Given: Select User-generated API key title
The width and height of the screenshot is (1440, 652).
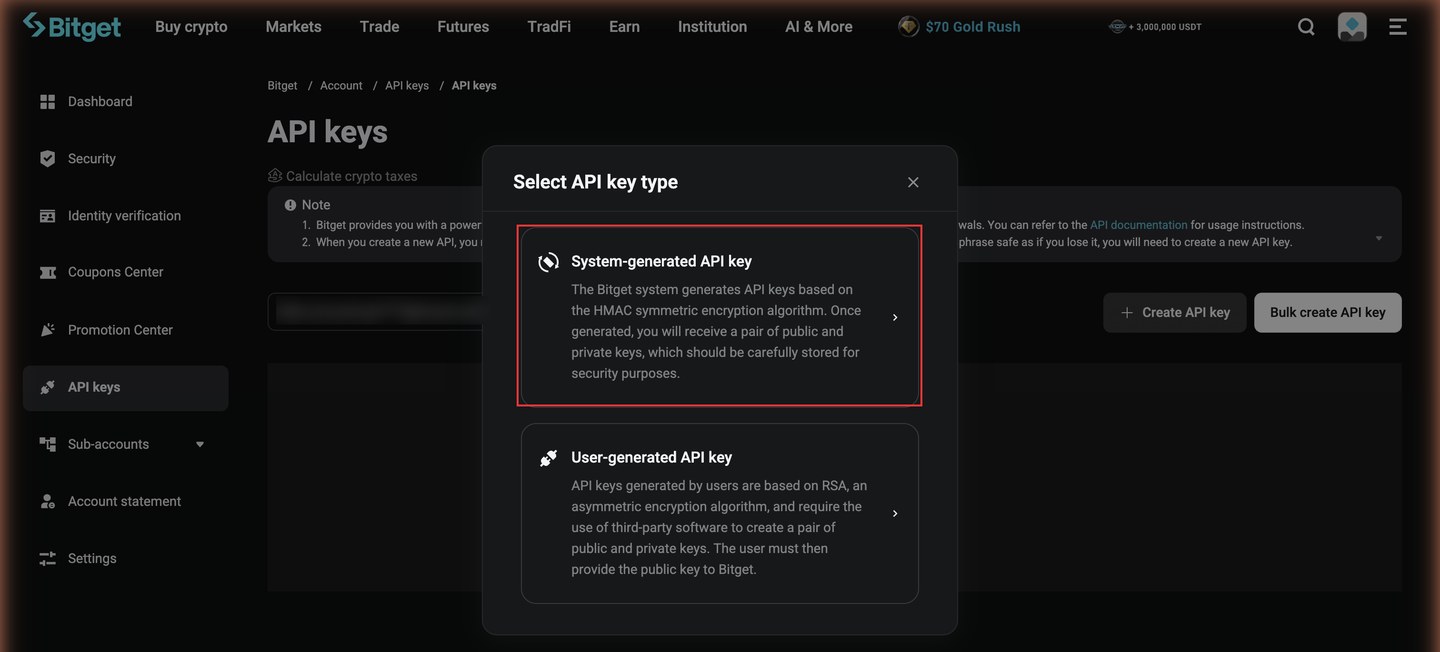Looking at the screenshot, I should (651, 457).
